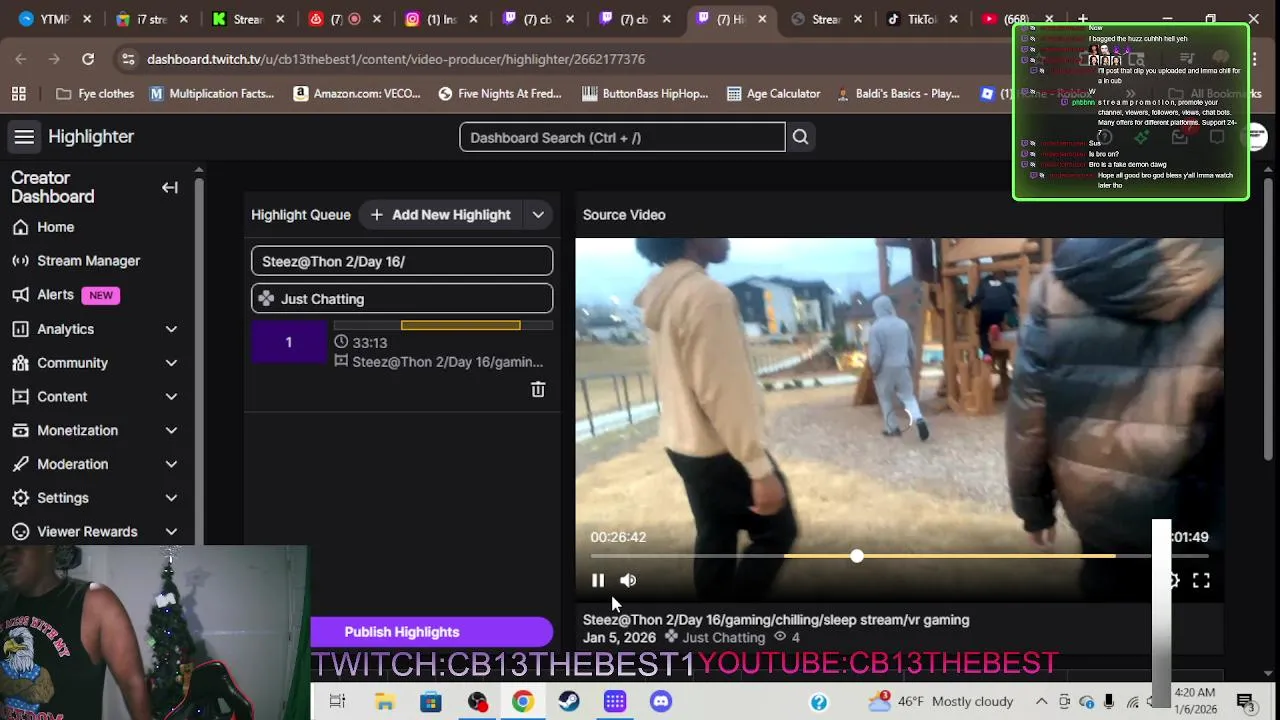Focus the Dashboard Search field
The height and width of the screenshot is (720, 1280).
click(x=622, y=137)
